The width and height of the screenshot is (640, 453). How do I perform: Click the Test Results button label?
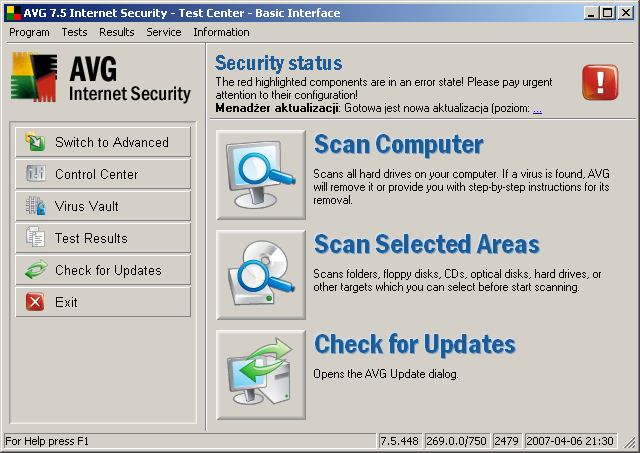(91, 238)
